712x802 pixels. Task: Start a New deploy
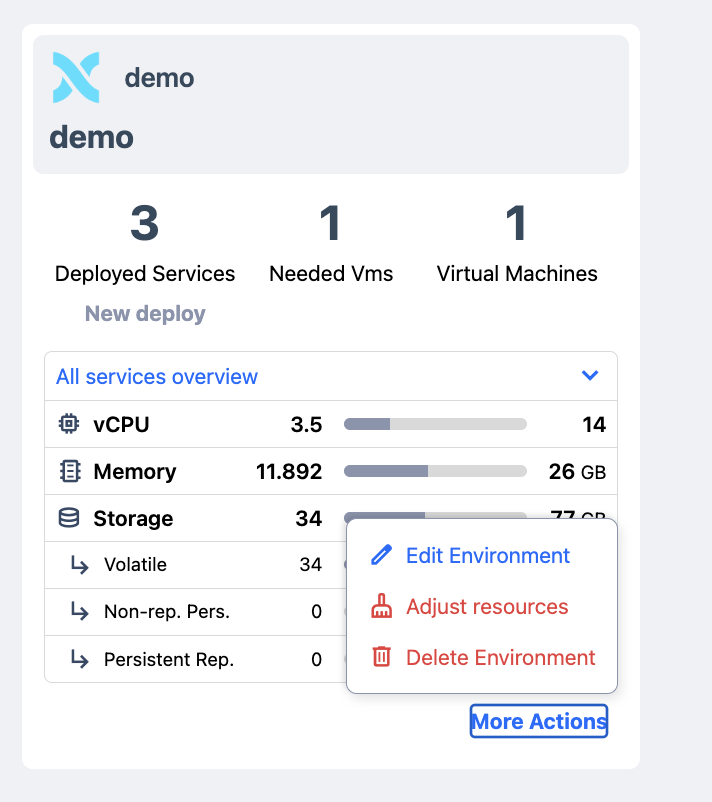pyautogui.click(x=145, y=314)
